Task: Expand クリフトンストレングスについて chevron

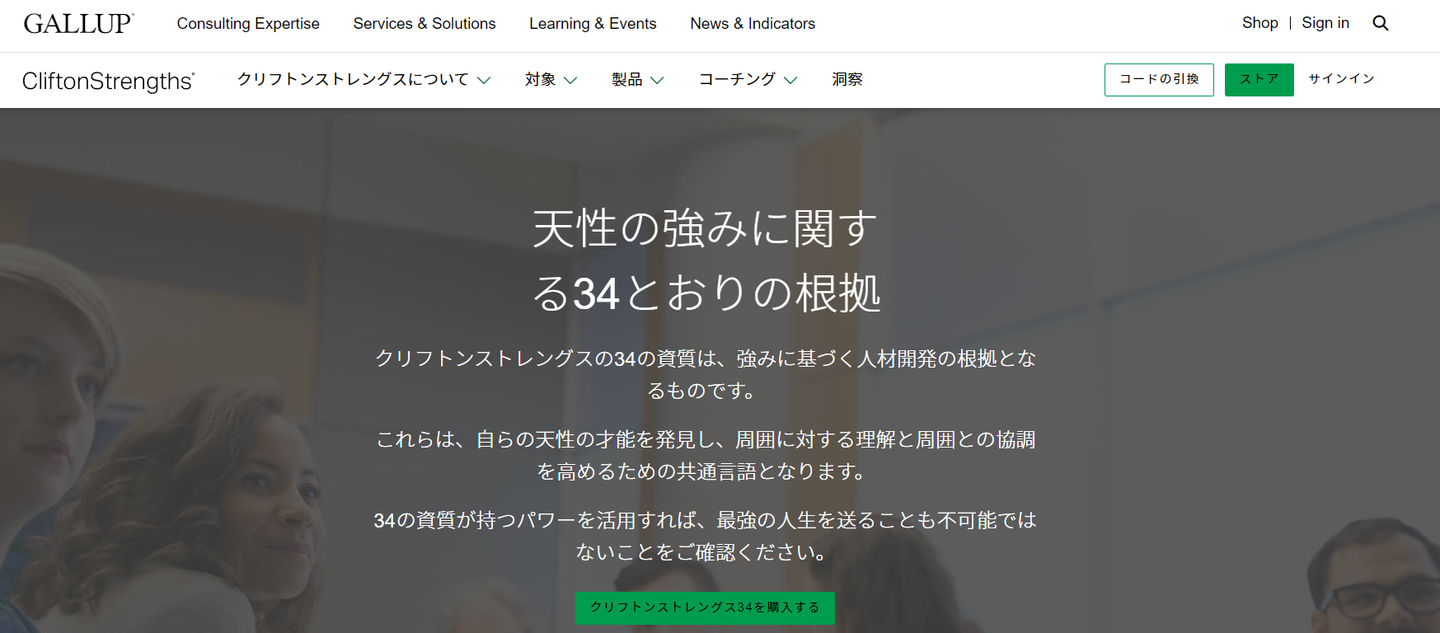Action: coord(483,80)
